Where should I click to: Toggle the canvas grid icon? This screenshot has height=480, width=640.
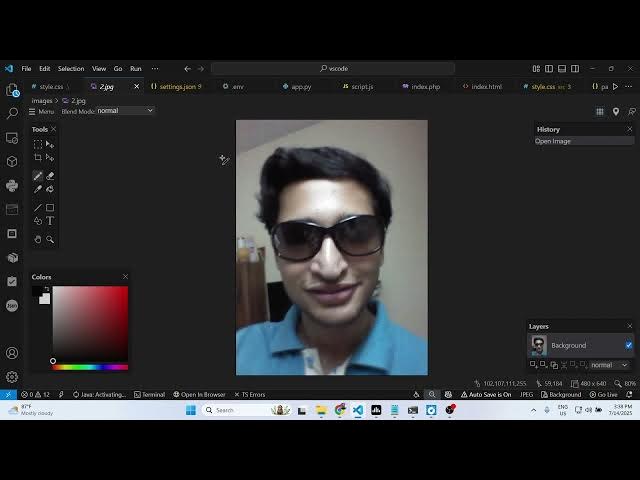600,111
